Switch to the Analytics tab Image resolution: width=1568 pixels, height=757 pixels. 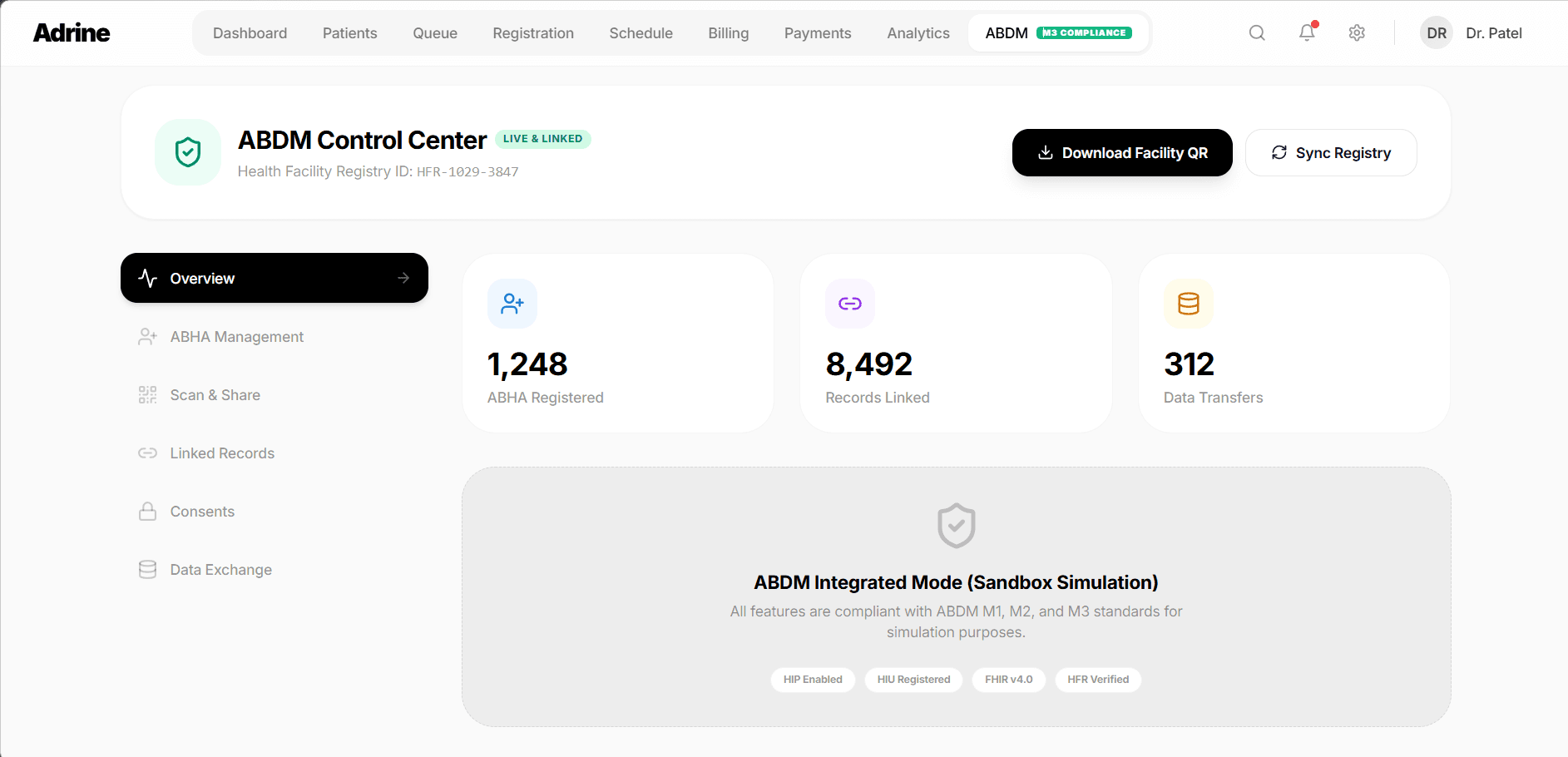click(918, 32)
